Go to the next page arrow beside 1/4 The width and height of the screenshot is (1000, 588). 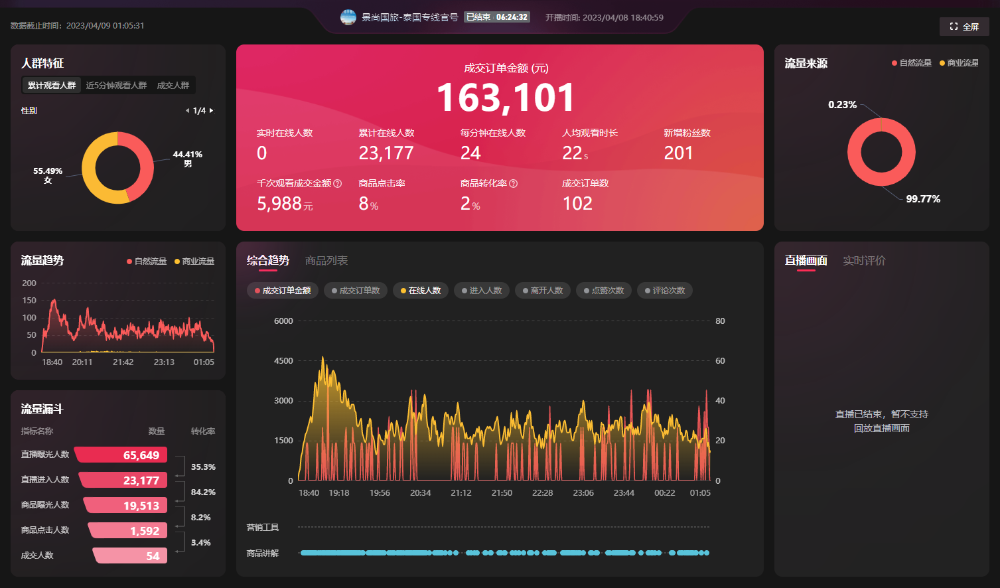click(x=212, y=111)
